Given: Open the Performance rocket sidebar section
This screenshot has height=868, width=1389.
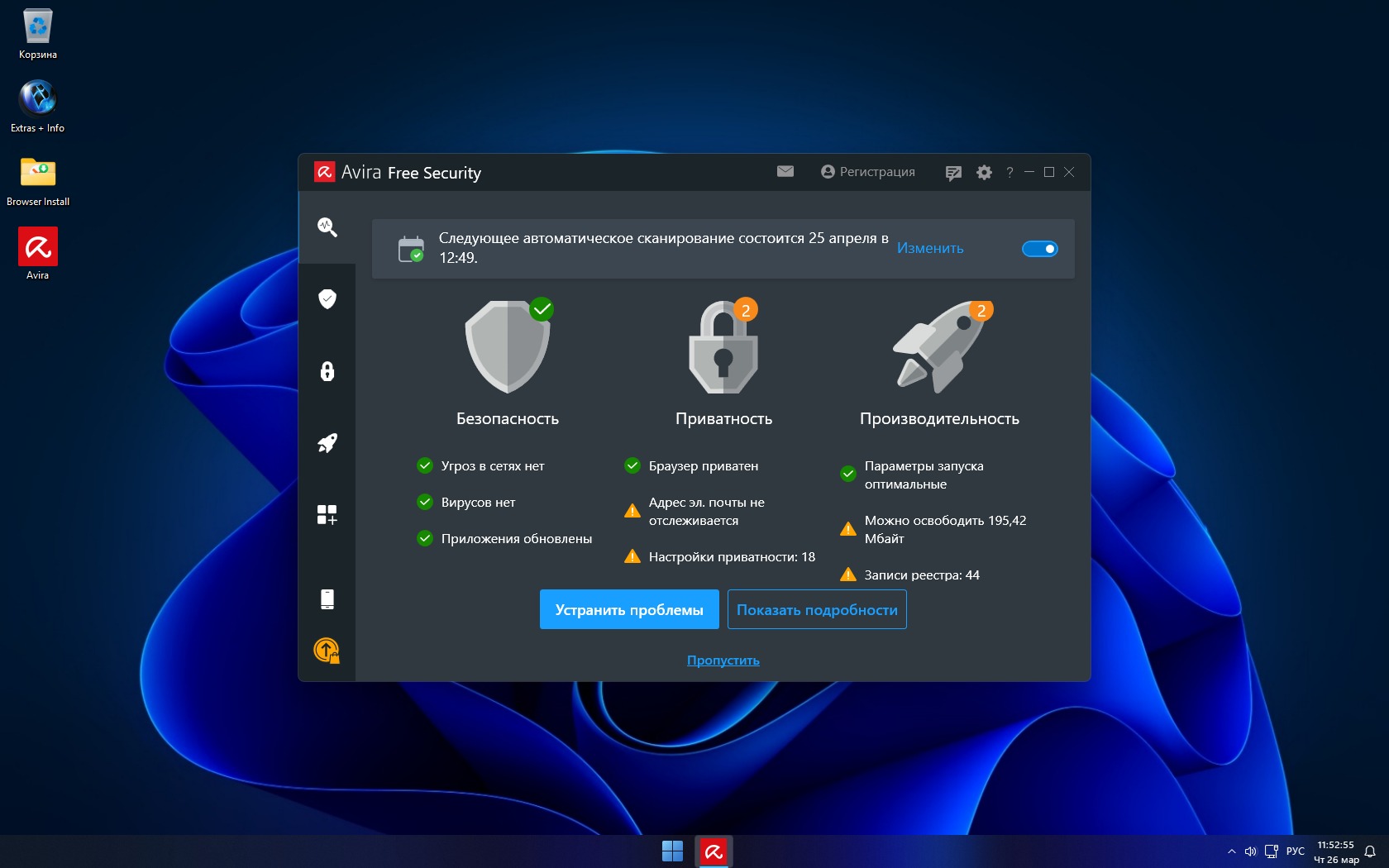Looking at the screenshot, I should point(327,443).
